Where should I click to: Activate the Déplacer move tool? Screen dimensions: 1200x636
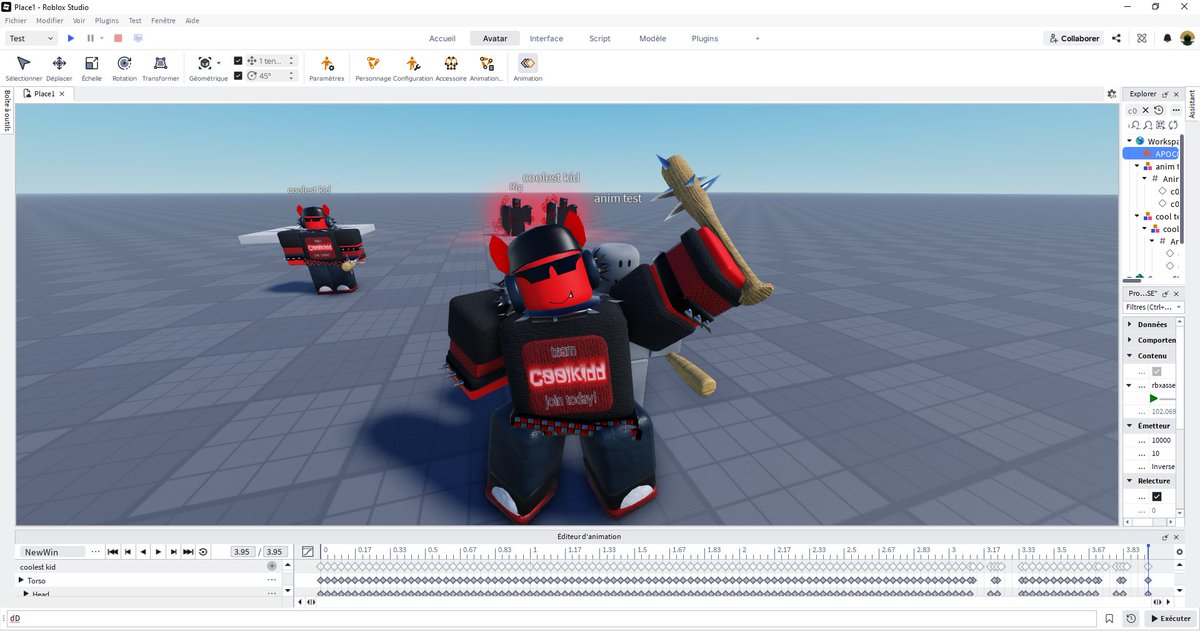[59, 67]
